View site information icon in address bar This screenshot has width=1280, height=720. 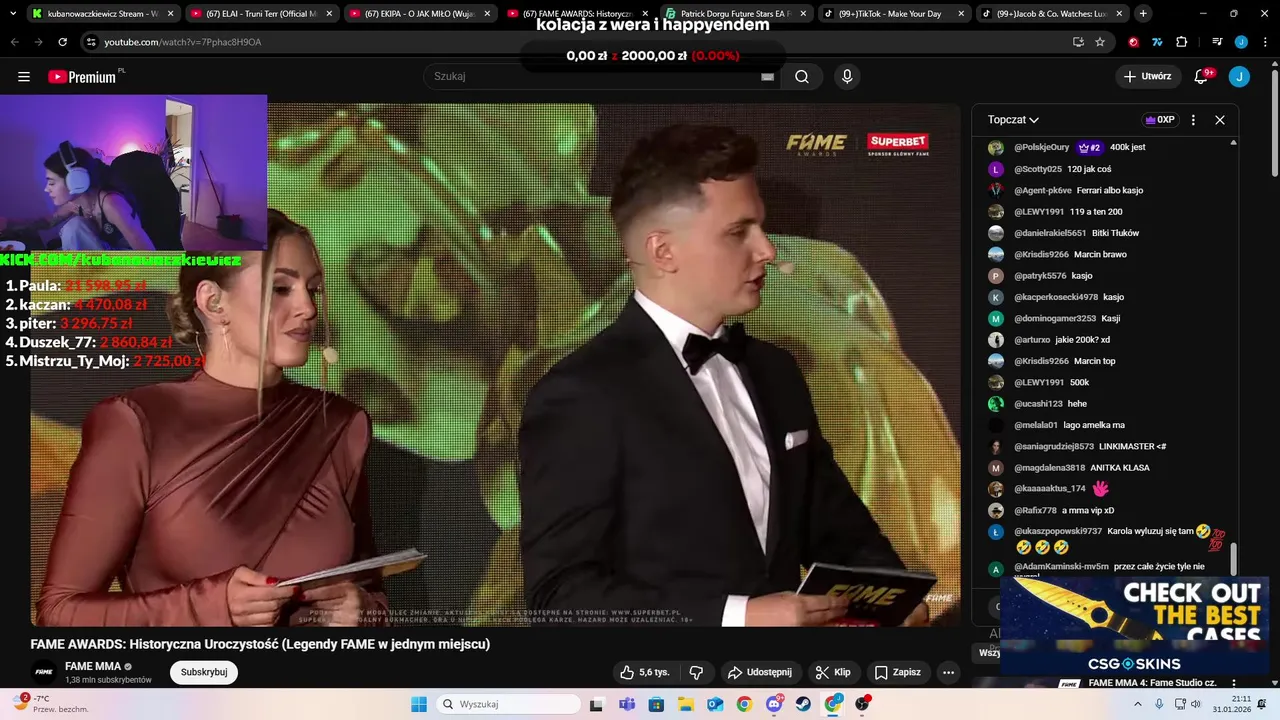(x=91, y=42)
